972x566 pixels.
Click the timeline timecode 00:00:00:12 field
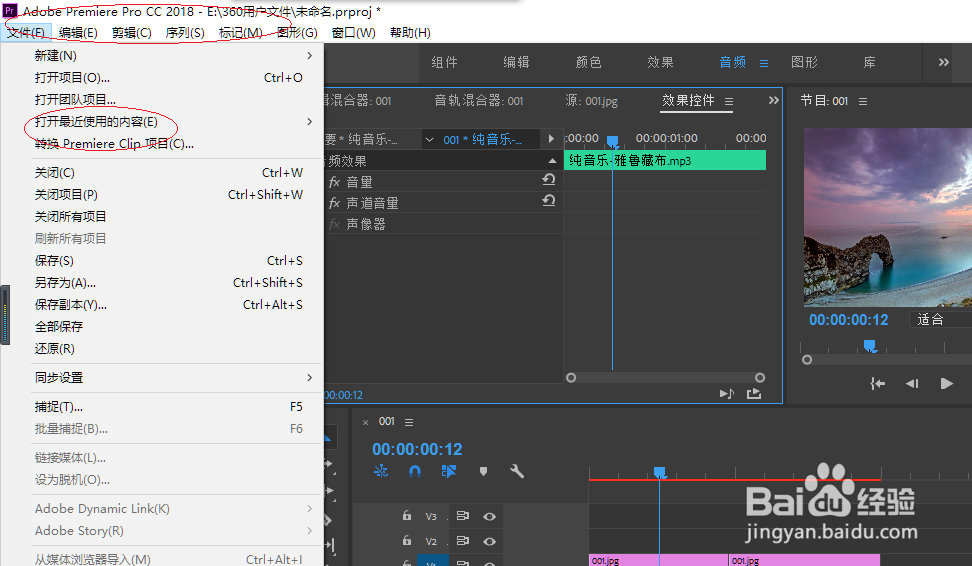point(417,449)
